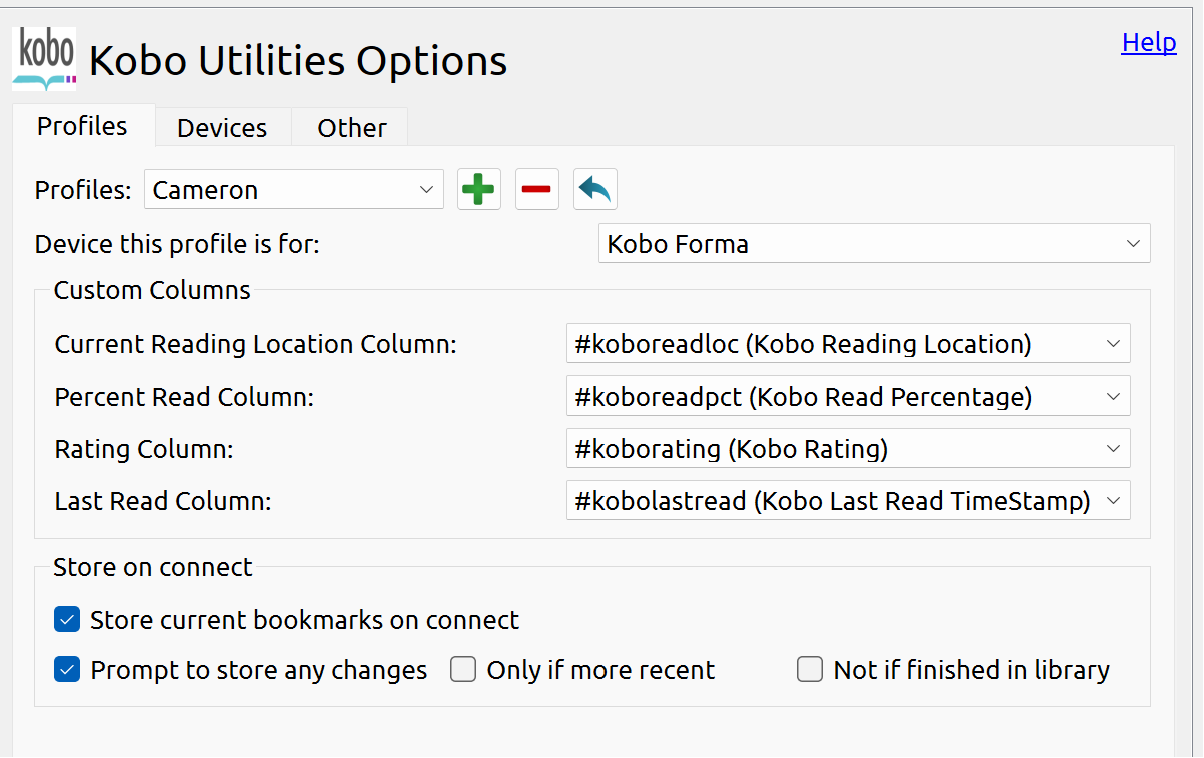This screenshot has height=758, width=1204.
Task: Click the Kobo logo icon
Action: point(44,60)
